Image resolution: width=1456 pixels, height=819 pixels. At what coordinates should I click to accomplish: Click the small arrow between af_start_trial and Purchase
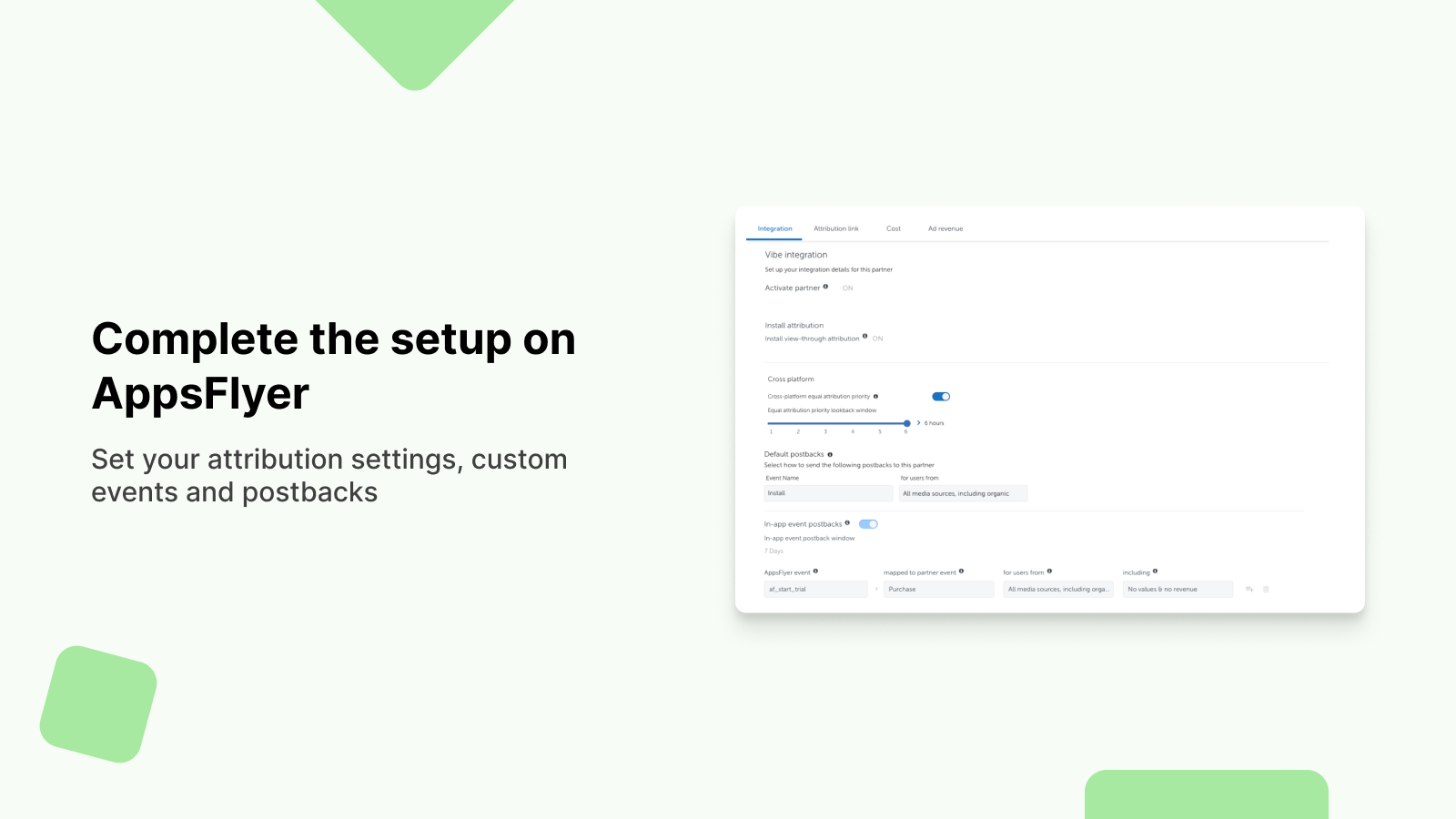pos(876,589)
